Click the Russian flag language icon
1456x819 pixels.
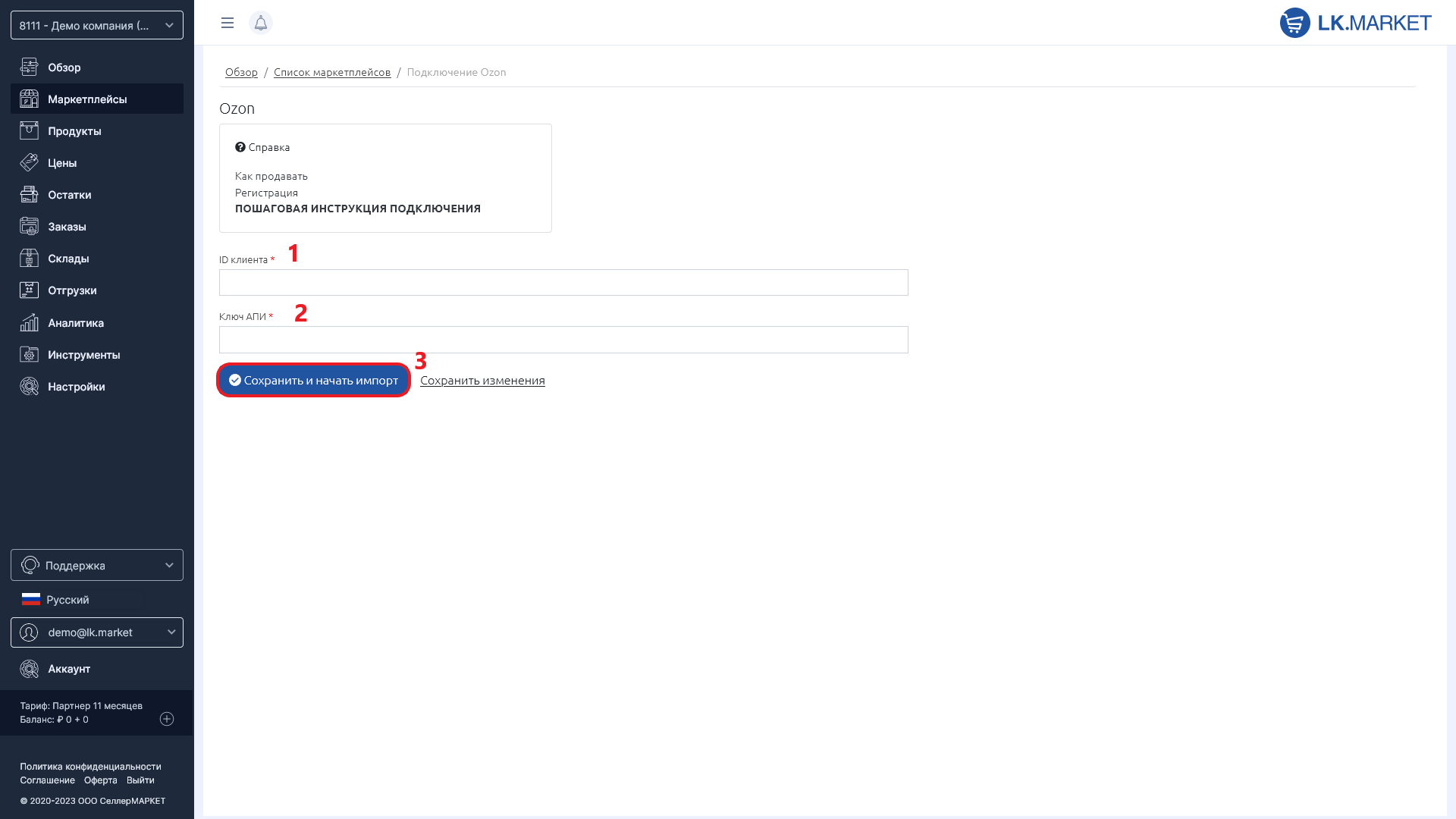31,599
